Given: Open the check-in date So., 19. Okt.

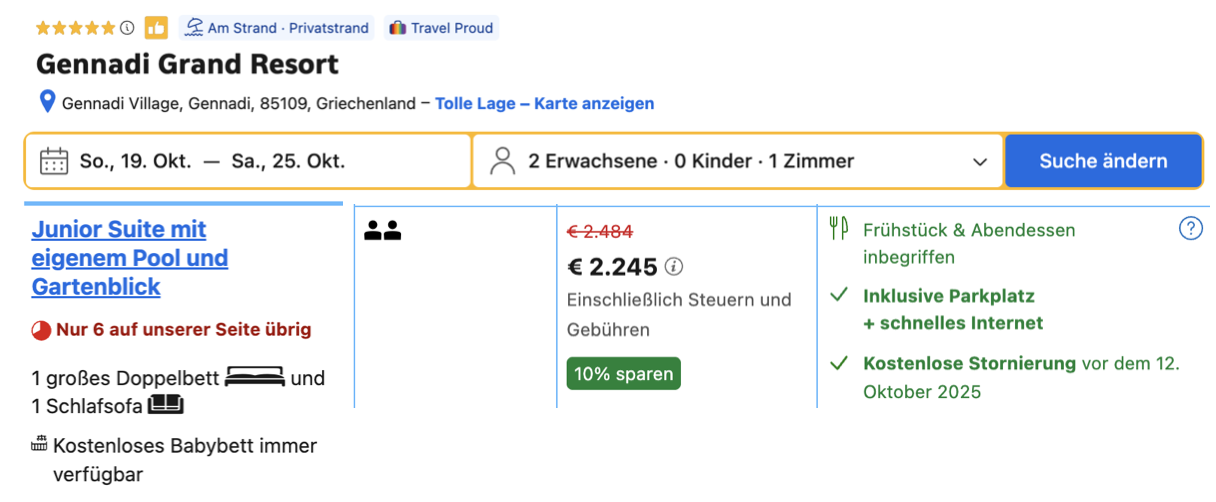Looking at the screenshot, I should pos(135,161).
